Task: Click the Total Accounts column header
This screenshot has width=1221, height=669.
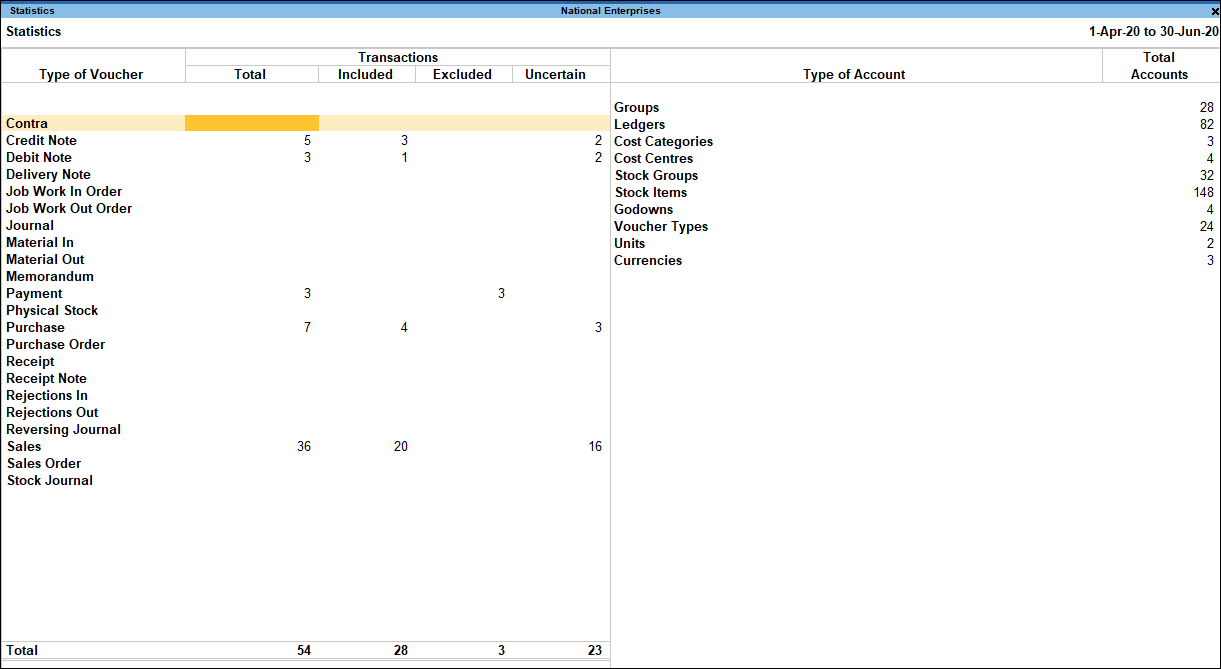Action: [x=1159, y=66]
